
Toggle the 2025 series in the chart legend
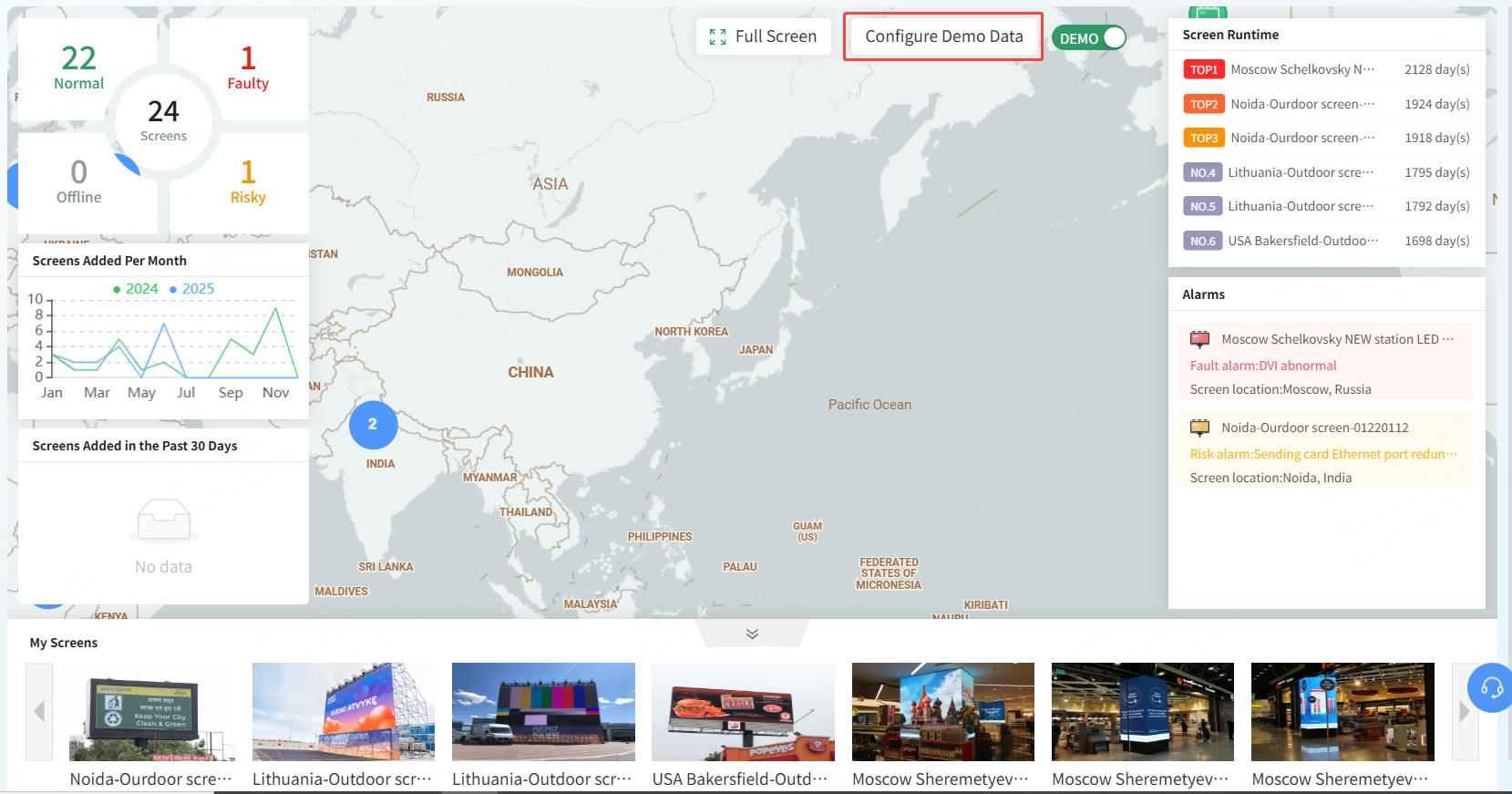click(191, 289)
